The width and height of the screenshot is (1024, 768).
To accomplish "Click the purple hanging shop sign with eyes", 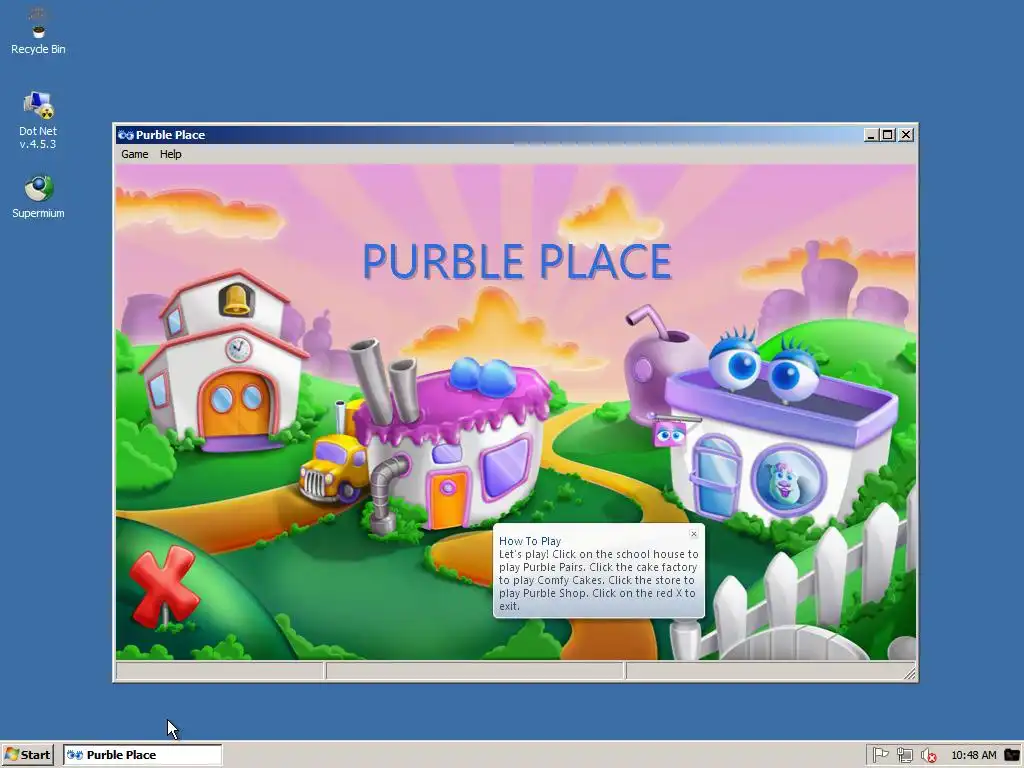I will pyautogui.click(x=669, y=436).
